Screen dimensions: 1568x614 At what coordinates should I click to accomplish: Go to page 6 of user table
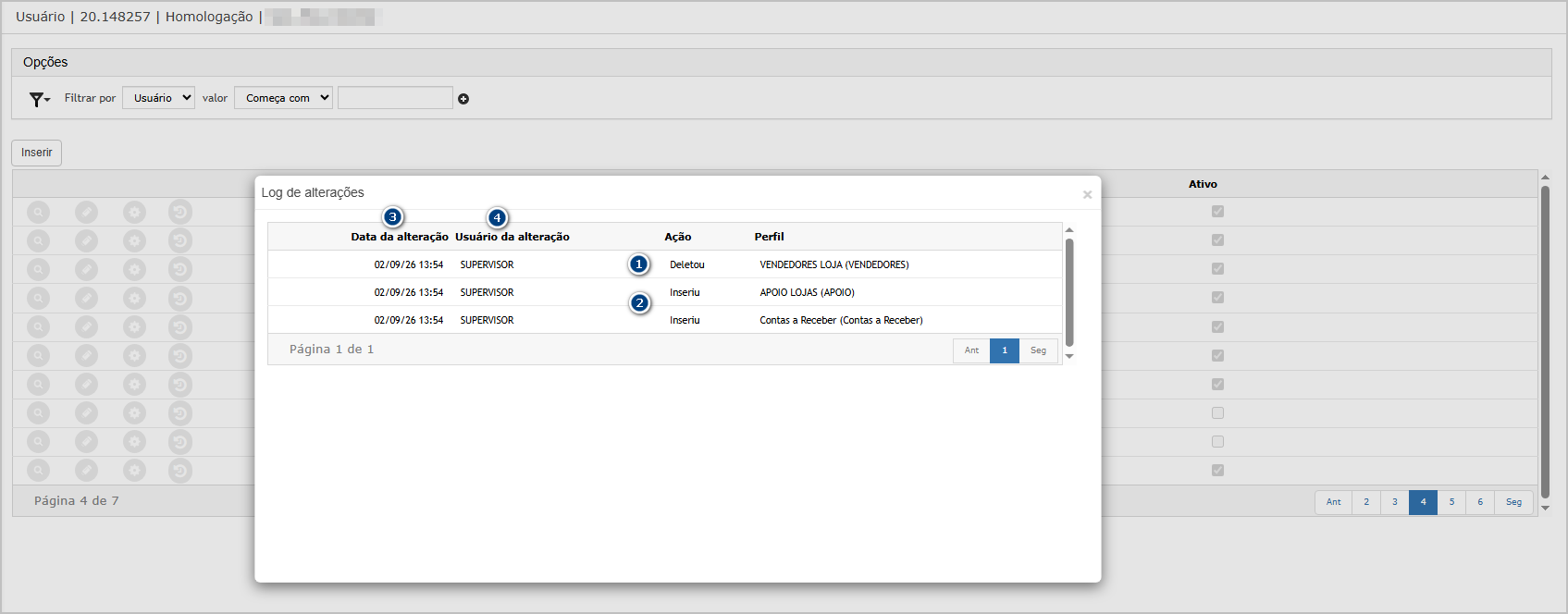click(1480, 502)
